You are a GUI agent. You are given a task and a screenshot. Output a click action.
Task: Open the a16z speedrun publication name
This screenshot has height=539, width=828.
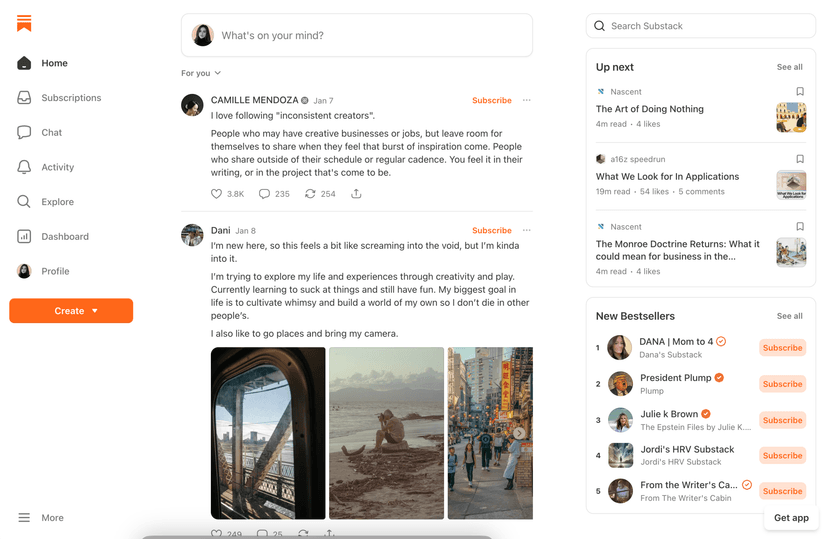[x=637, y=159]
